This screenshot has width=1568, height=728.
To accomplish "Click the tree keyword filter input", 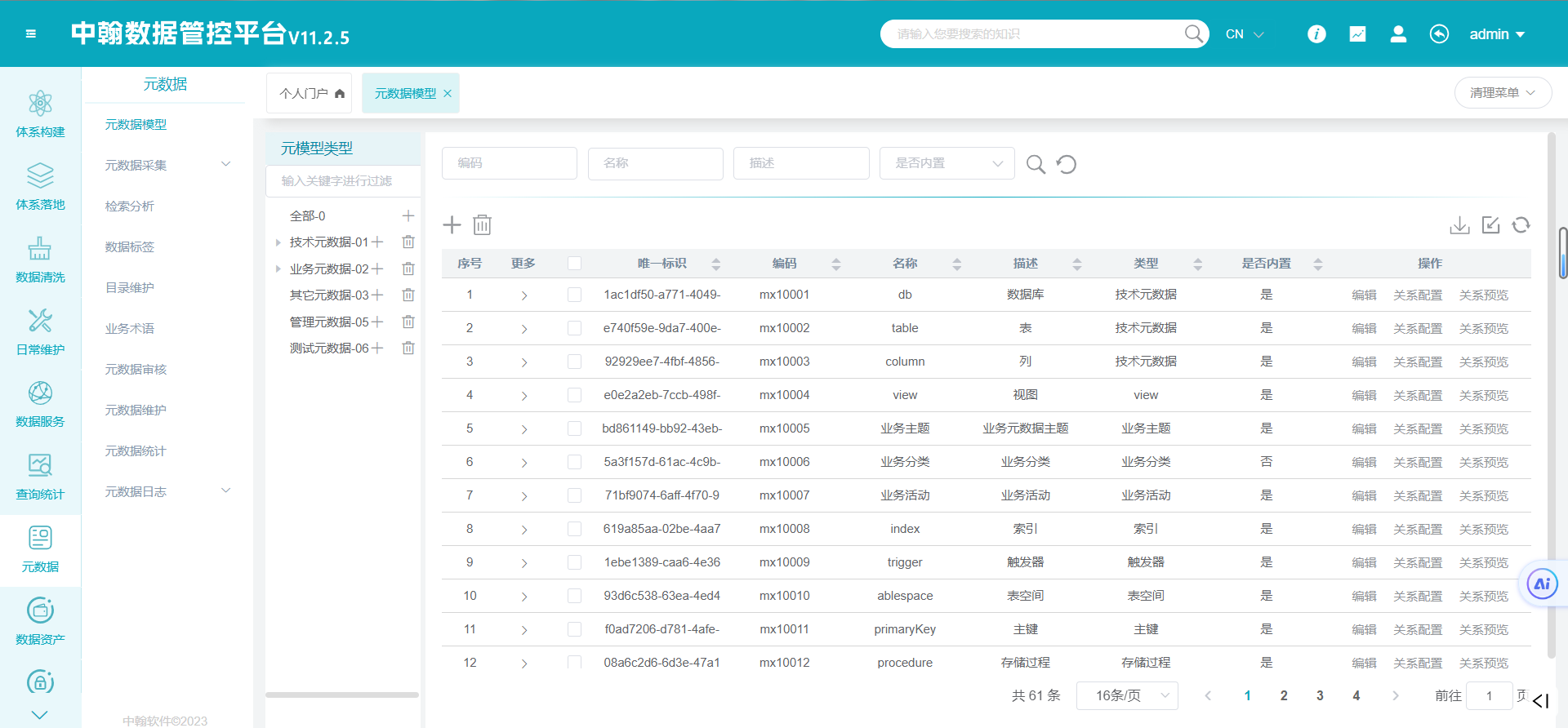I will 343,181.
